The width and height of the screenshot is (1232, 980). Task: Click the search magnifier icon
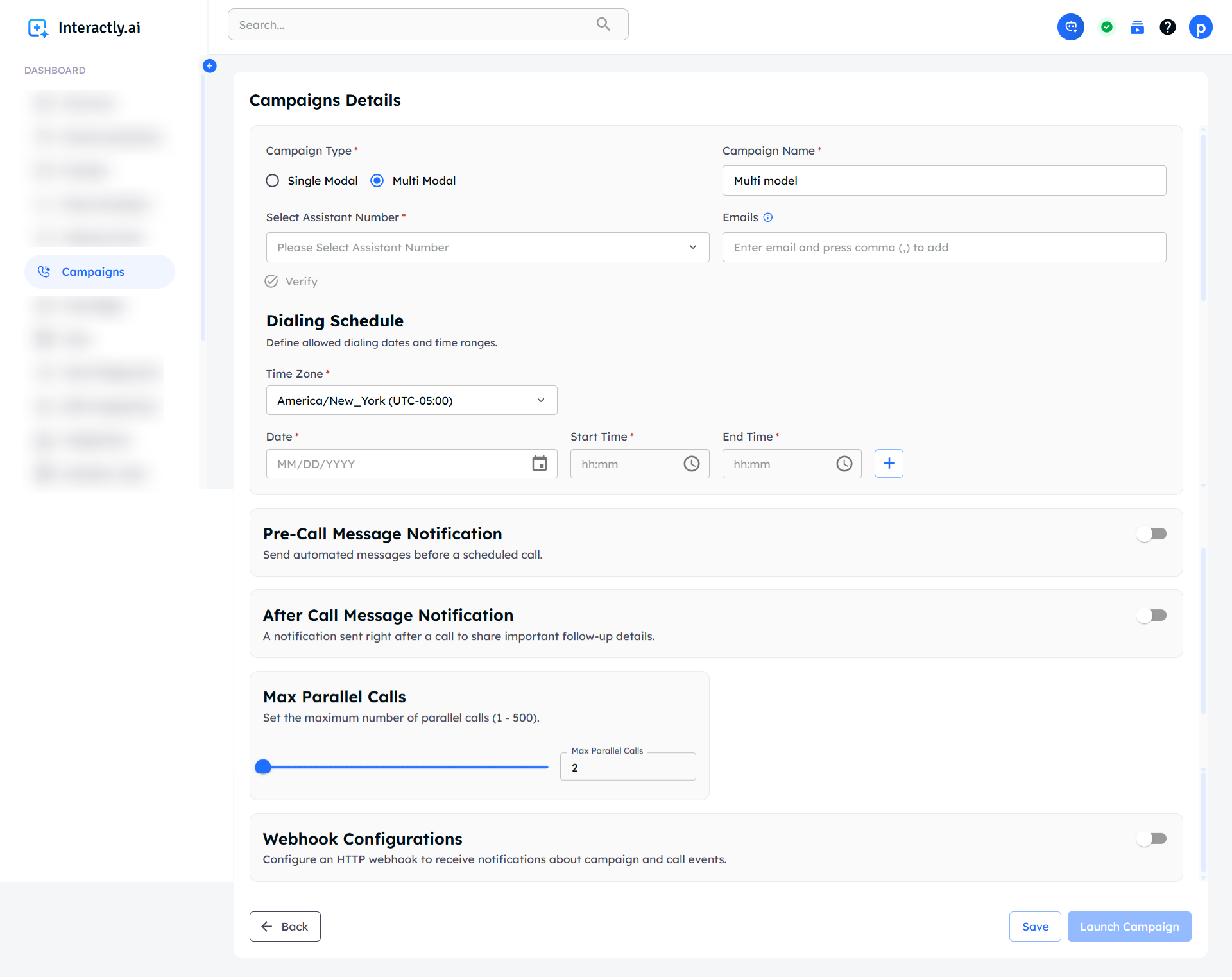pos(603,24)
